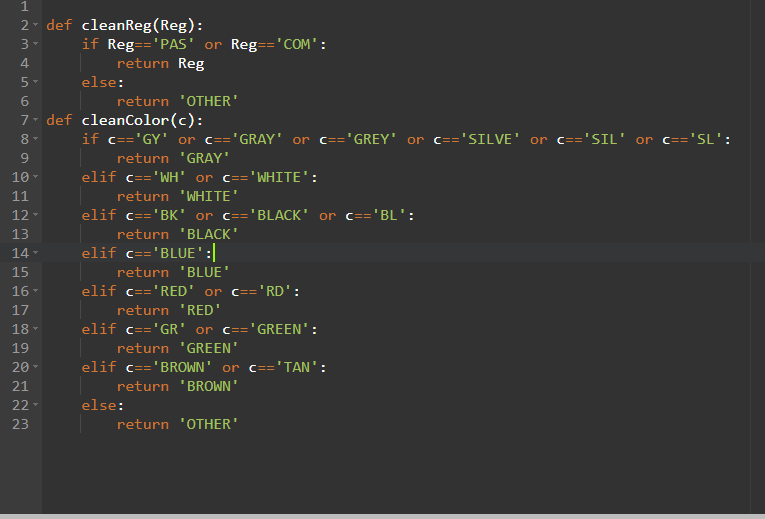This screenshot has height=519, width=765.
Task: Collapse the 'RED' elif block on line 16
Action: 35,291
